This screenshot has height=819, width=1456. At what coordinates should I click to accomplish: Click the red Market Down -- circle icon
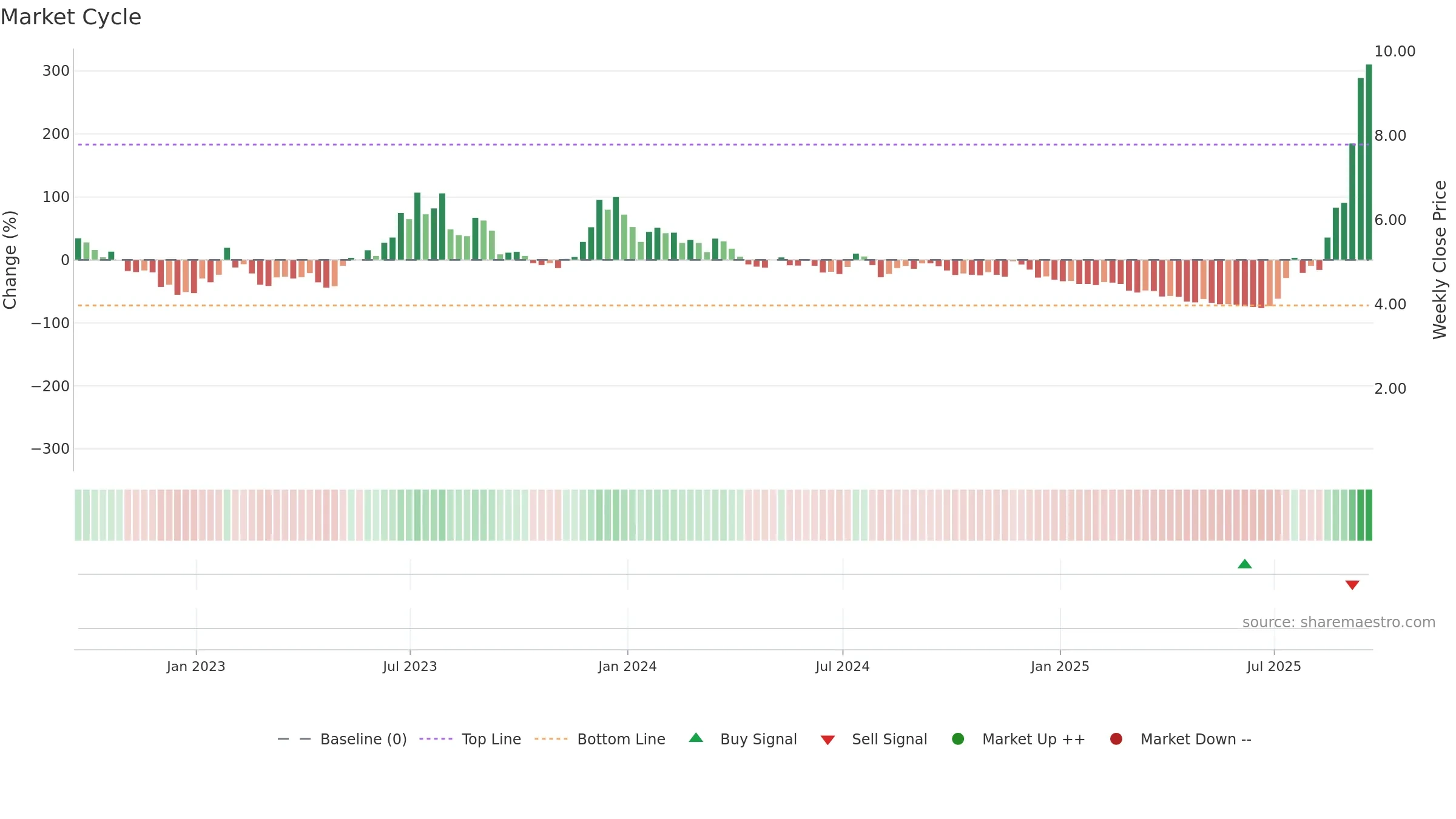coord(1116,739)
